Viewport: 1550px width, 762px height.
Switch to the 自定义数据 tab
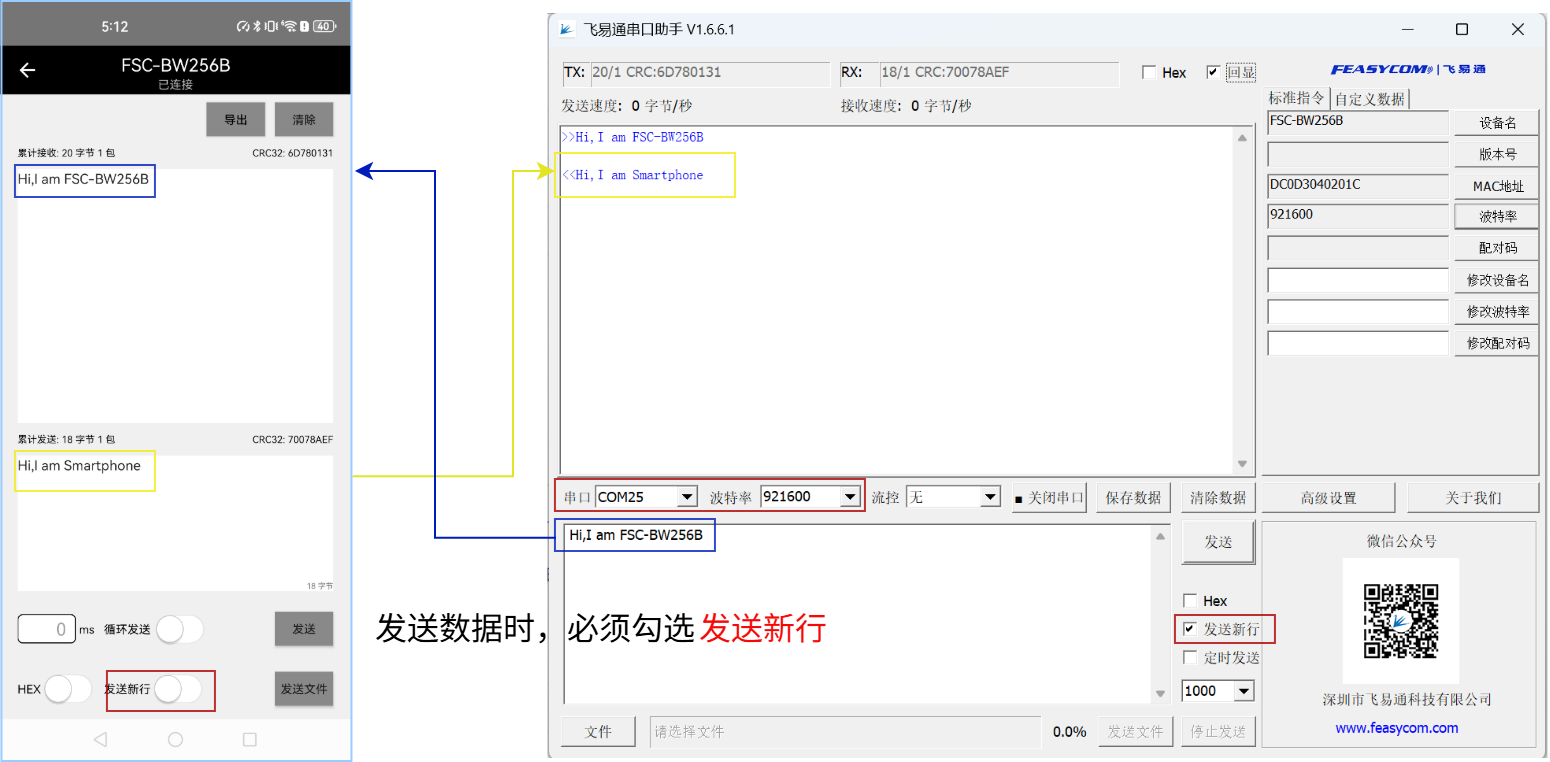click(1370, 99)
